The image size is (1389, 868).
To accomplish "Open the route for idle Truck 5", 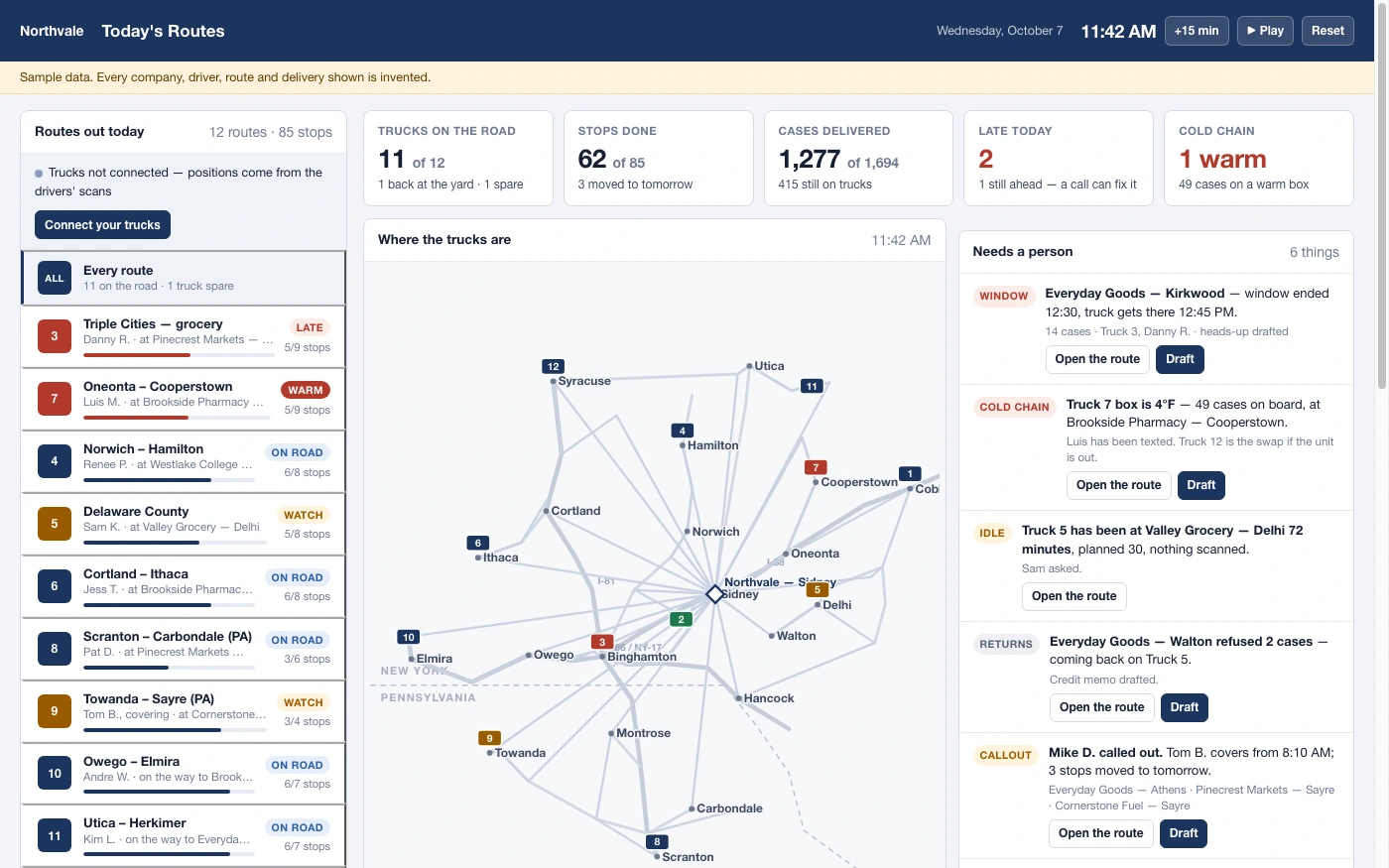I will (1073, 596).
